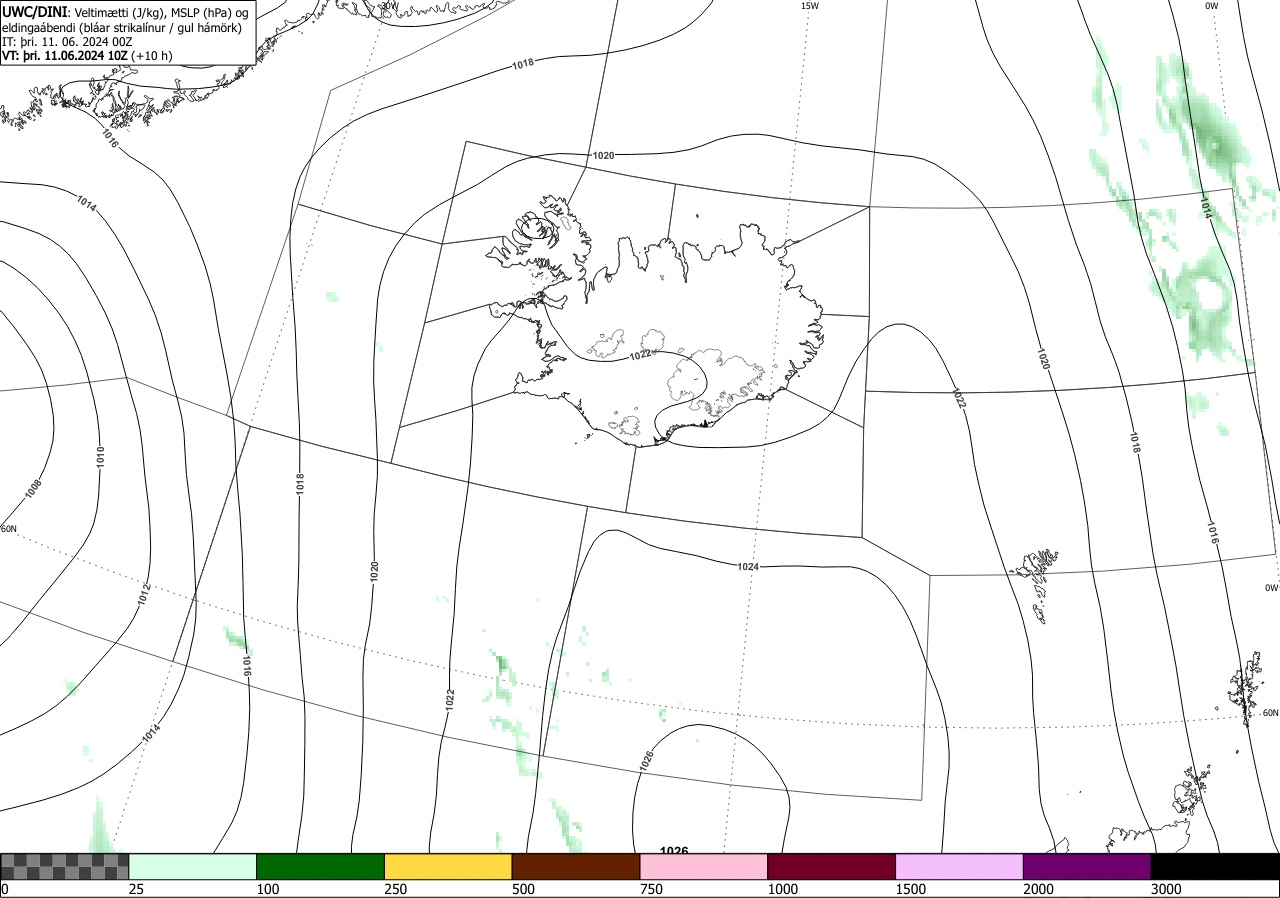Click the "IT: þri. 11. 06. 2024 00Z" line
Image resolution: width=1280 pixels, height=898 pixels.
click(67, 42)
